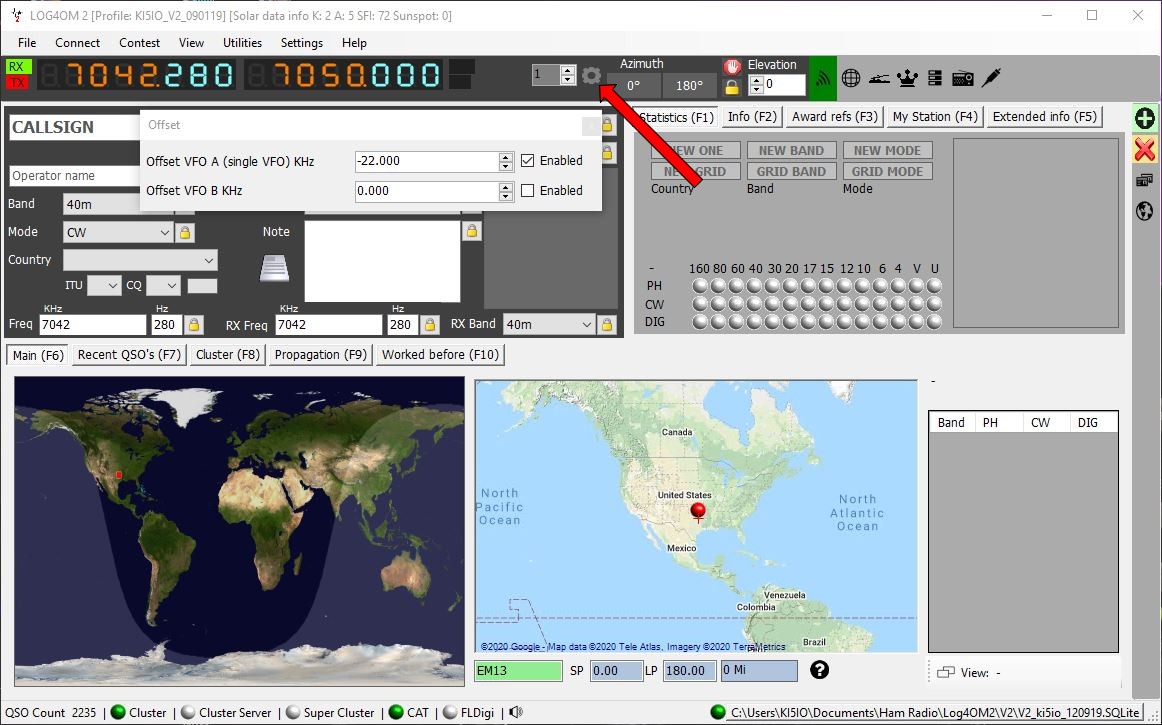Click the speaker icon in status bar
Image resolution: width=1162 pixels, height=725 pixels.
click(517, 712)
